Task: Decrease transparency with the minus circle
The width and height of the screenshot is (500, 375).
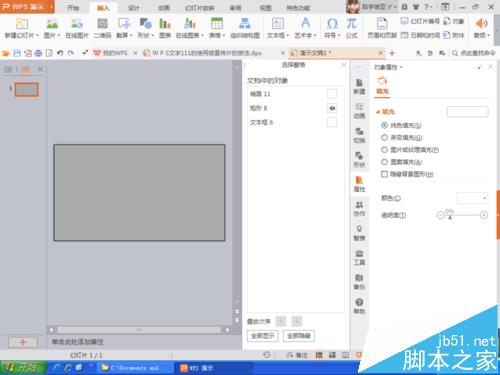Action: coord(440,215)
